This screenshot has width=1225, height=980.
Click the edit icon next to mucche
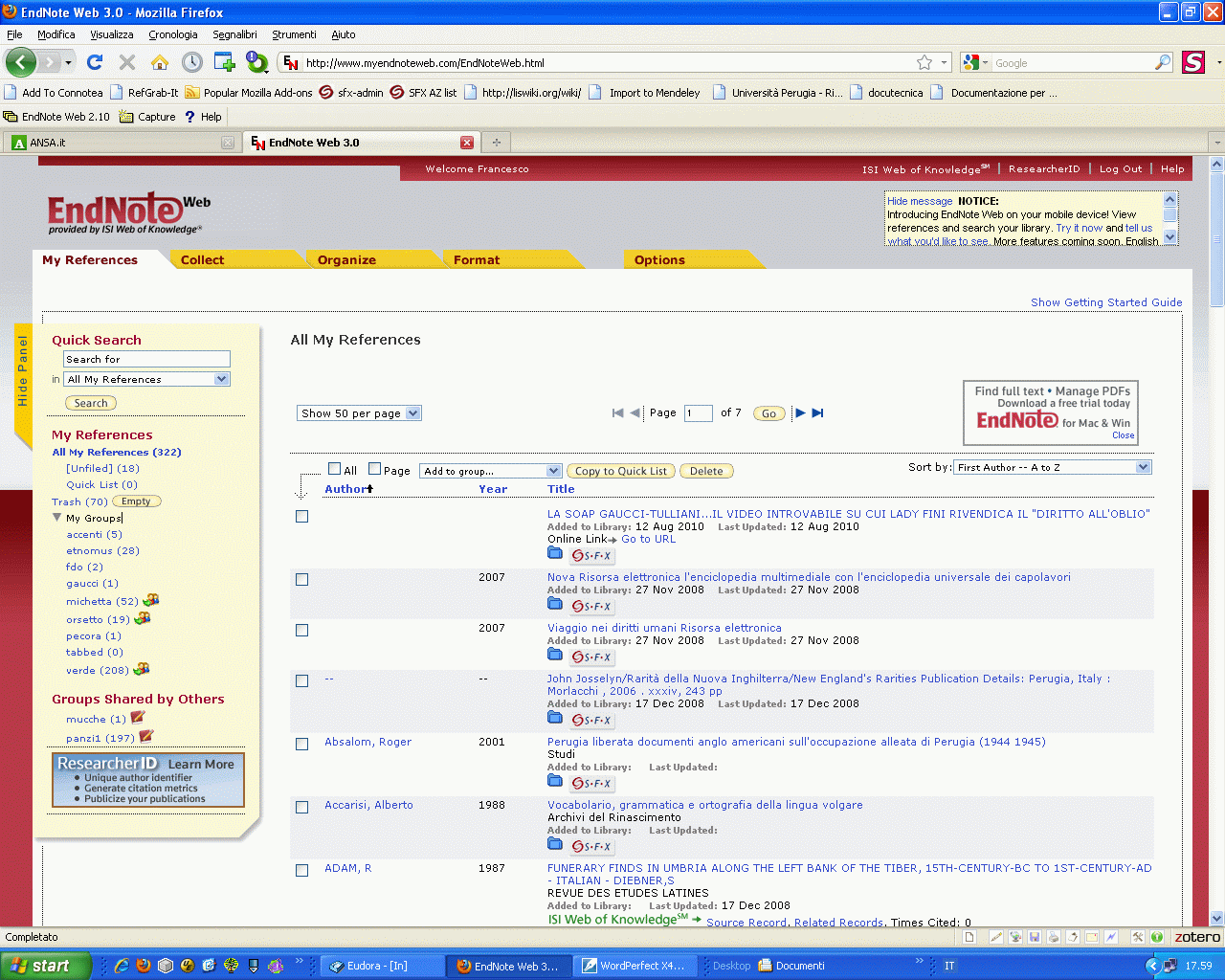138,718
